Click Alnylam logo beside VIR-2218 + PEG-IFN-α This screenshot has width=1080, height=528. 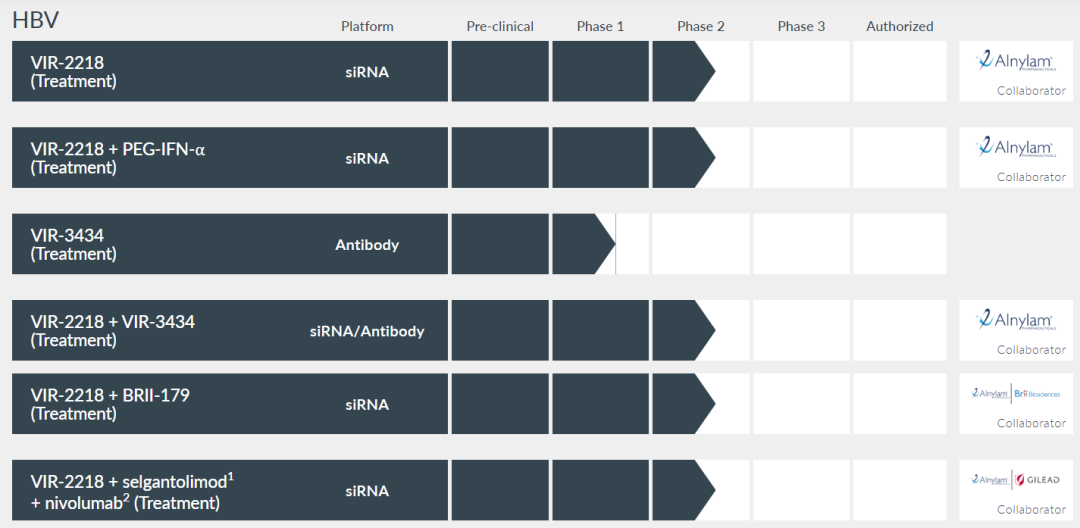pyautogui.click(x=1014, y=148)
